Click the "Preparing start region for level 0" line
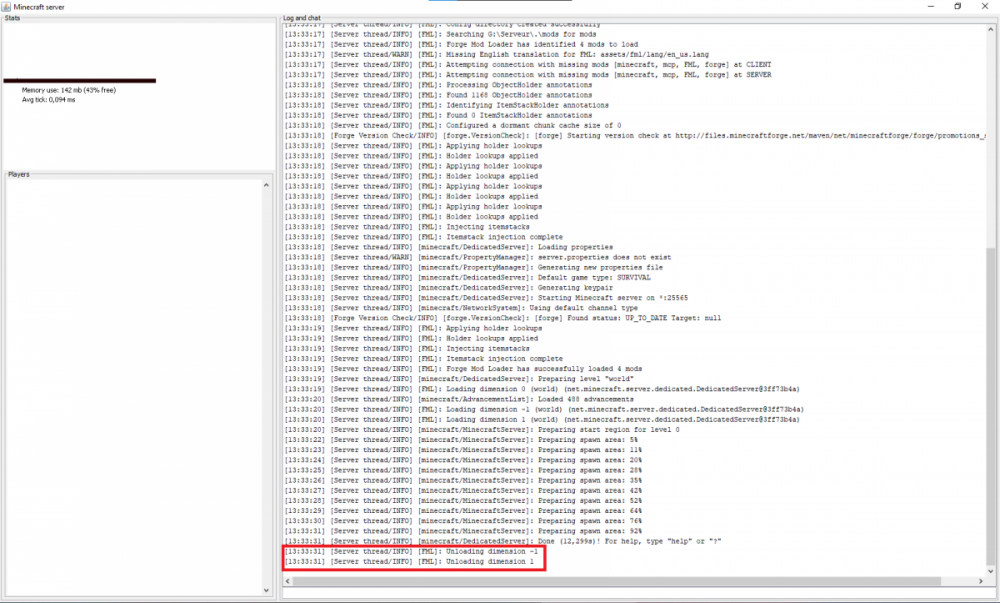Viewport: 1000px width, 603px height. (482, 430)
